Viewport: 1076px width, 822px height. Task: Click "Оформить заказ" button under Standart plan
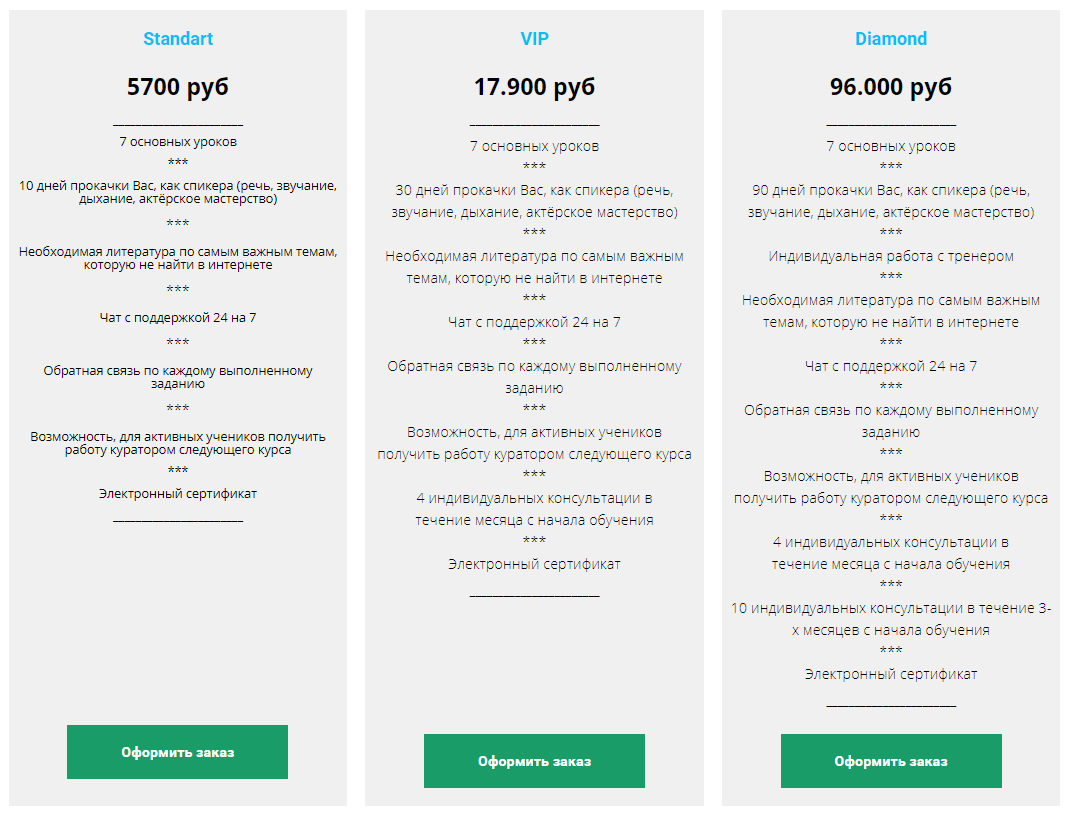[x=177, y=752]
